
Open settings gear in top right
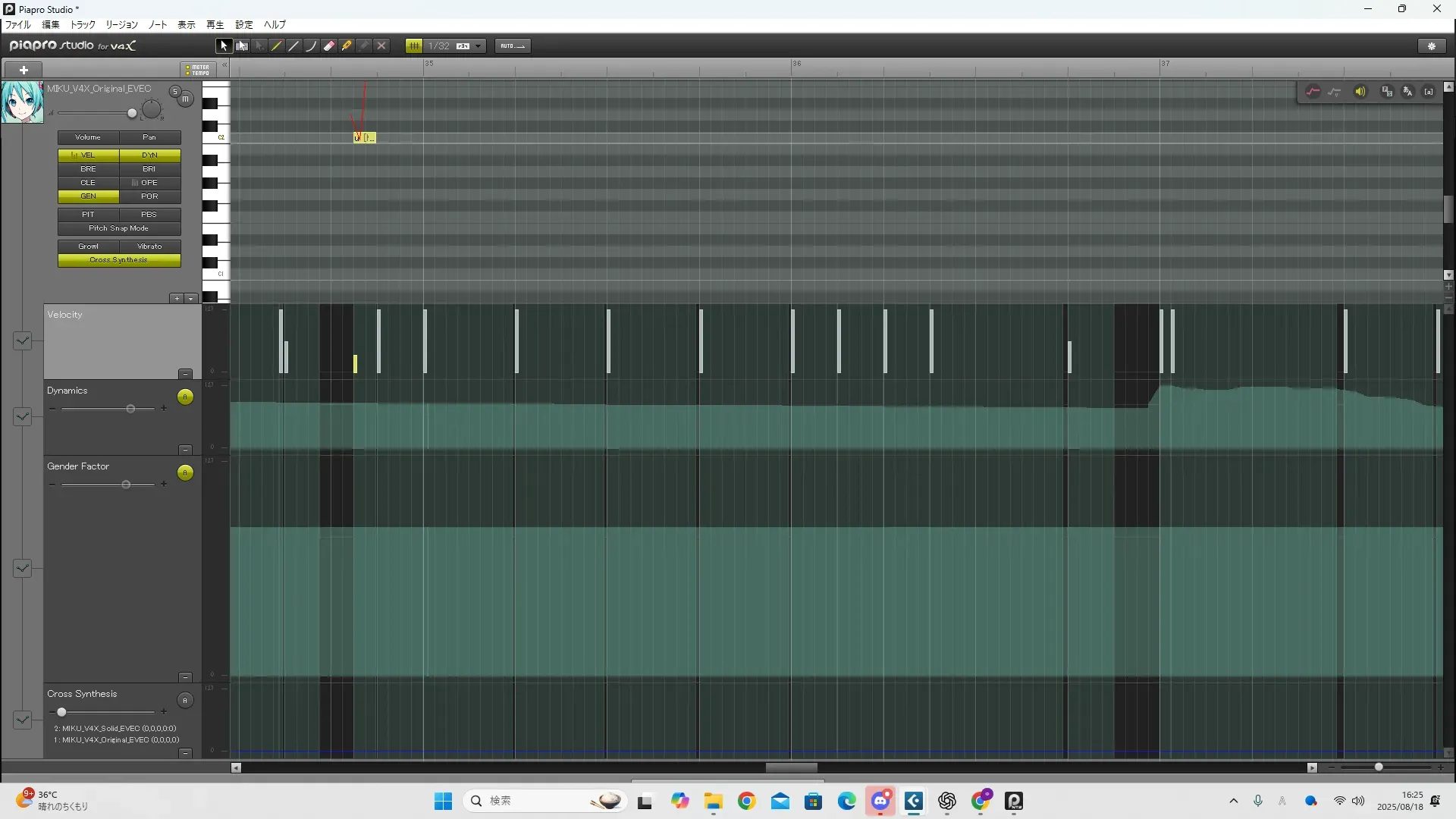[x=1432, y=46]
